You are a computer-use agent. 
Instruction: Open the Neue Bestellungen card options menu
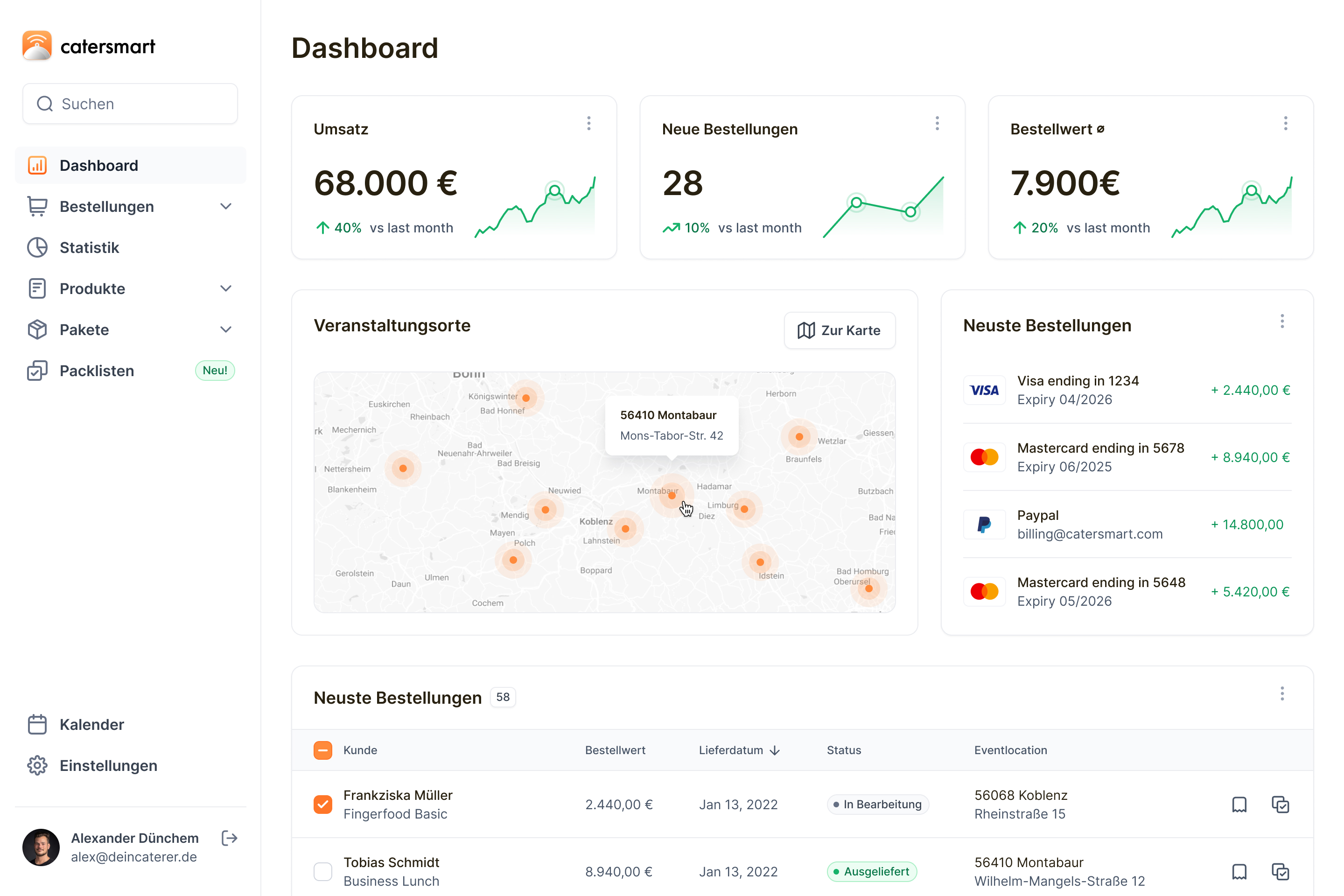937,123
